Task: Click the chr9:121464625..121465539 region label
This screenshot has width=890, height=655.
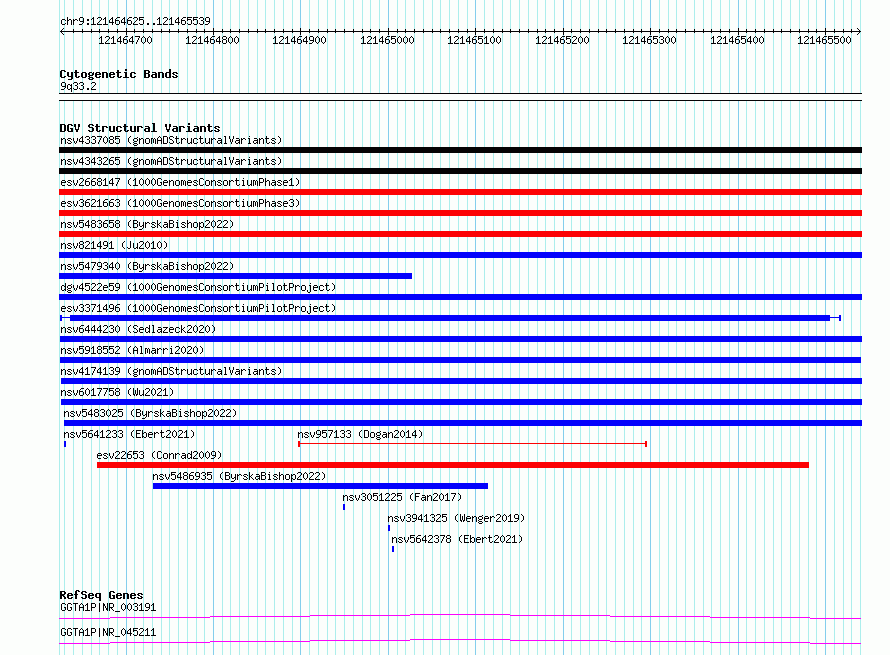Action: tap(135, 21)
